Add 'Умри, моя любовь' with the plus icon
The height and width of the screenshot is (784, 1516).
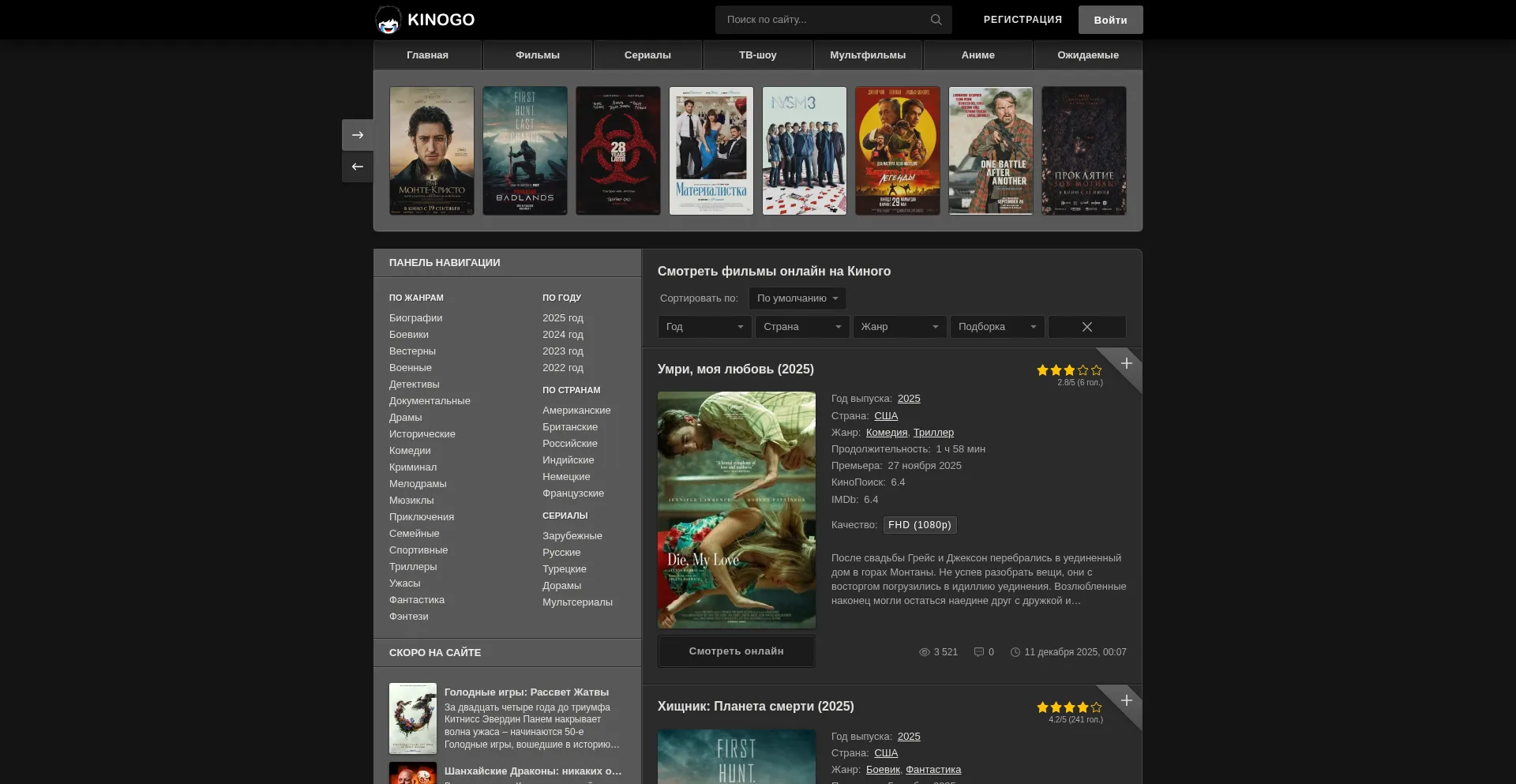pyautogui.click(x=1127, y=363)
